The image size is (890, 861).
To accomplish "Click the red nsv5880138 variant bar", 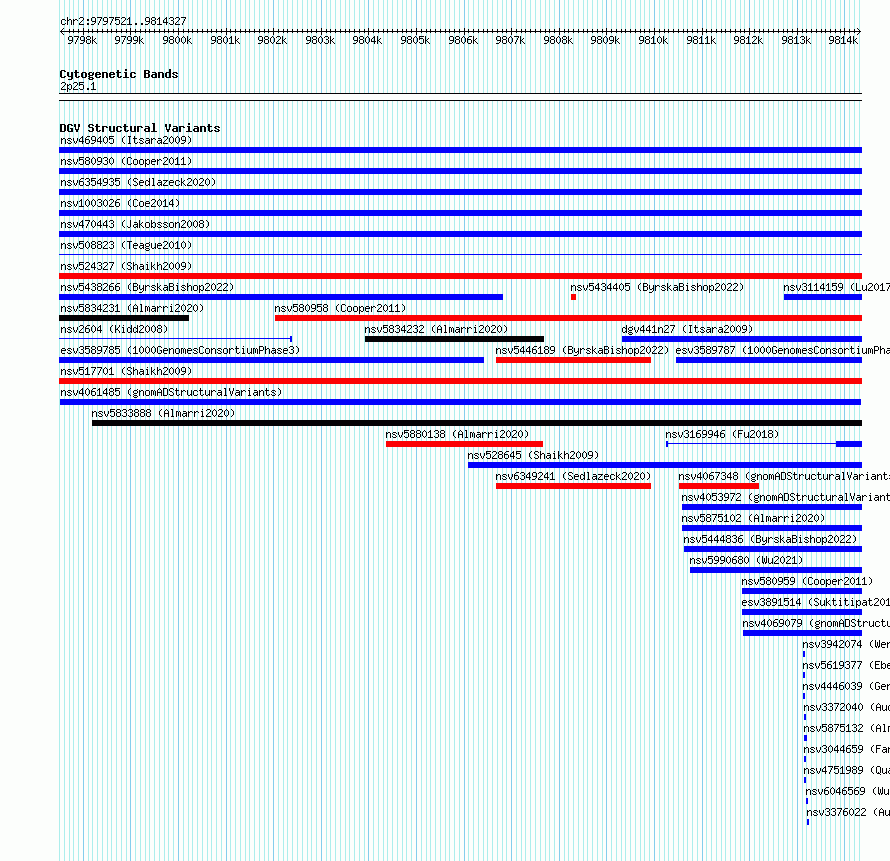I will pyautogui.click(x=464, y=444).
